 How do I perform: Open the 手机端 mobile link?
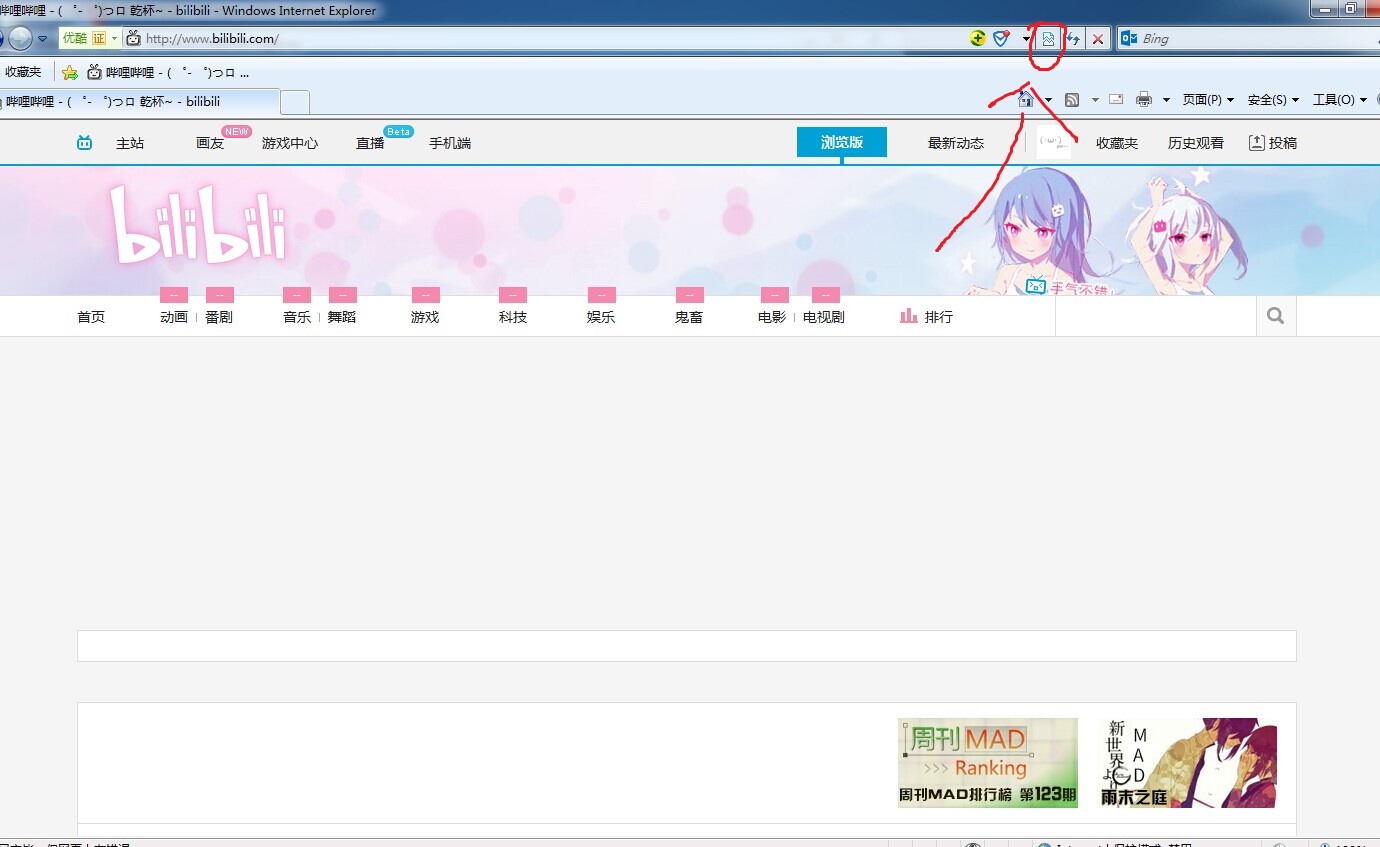pyautogui.click(x=450, y=143)
